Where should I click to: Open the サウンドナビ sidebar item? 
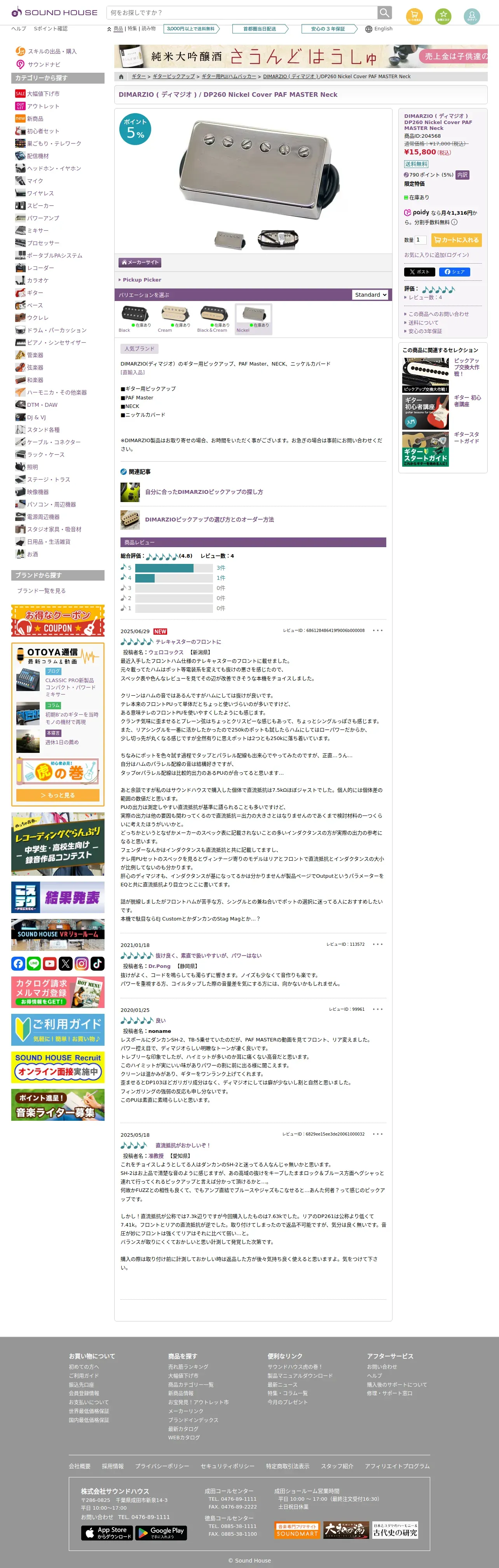pyautogui.click(x=44, y=65)
